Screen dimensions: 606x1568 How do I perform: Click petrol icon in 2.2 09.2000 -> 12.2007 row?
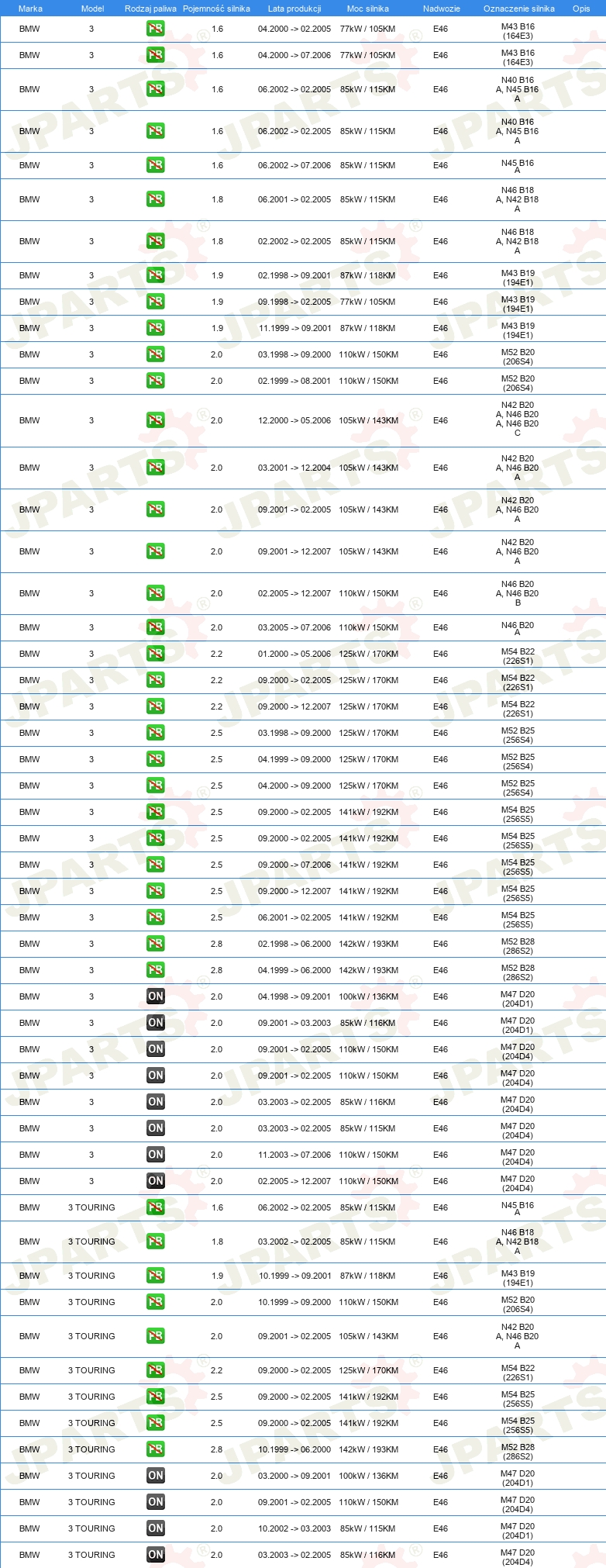pos(156,706)
